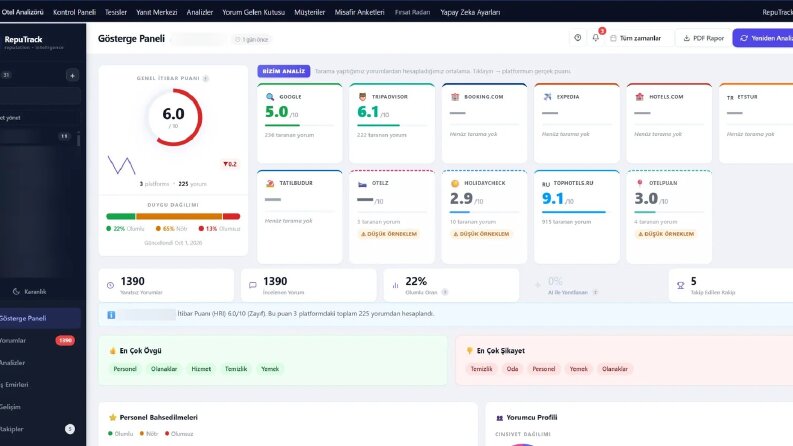The width and height of the screenshot is (793, 446).
Task: Toggle Karanlık dark mode
Action: [29, 291]
